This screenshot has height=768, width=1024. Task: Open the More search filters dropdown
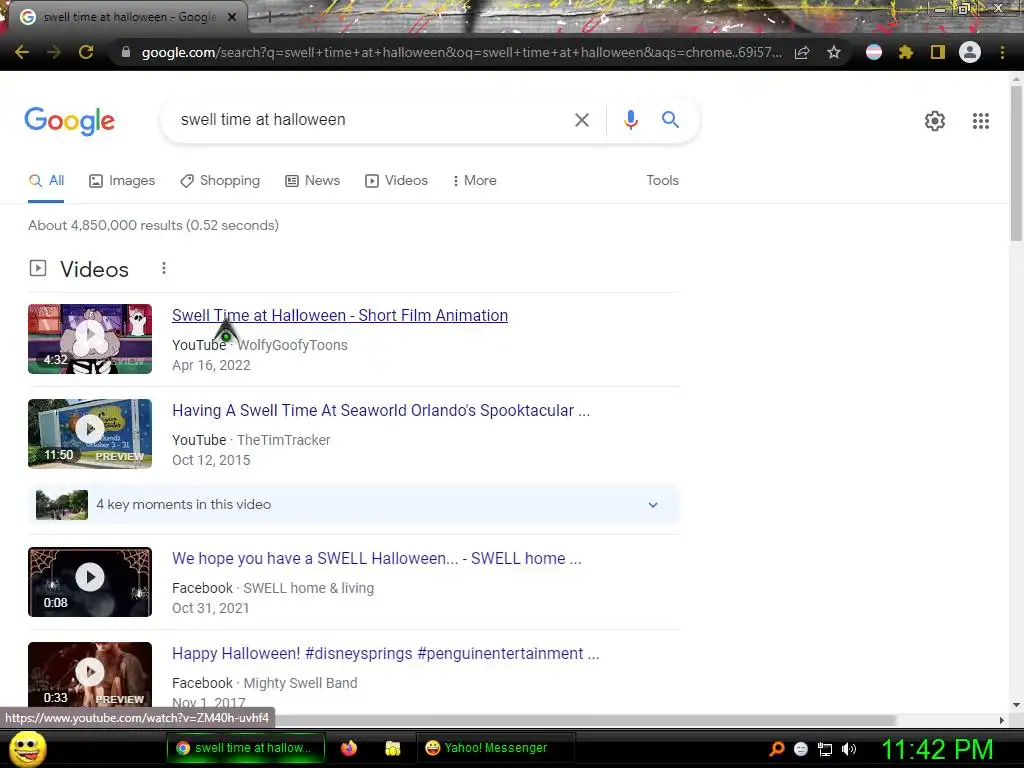click(x=475, y=181)
